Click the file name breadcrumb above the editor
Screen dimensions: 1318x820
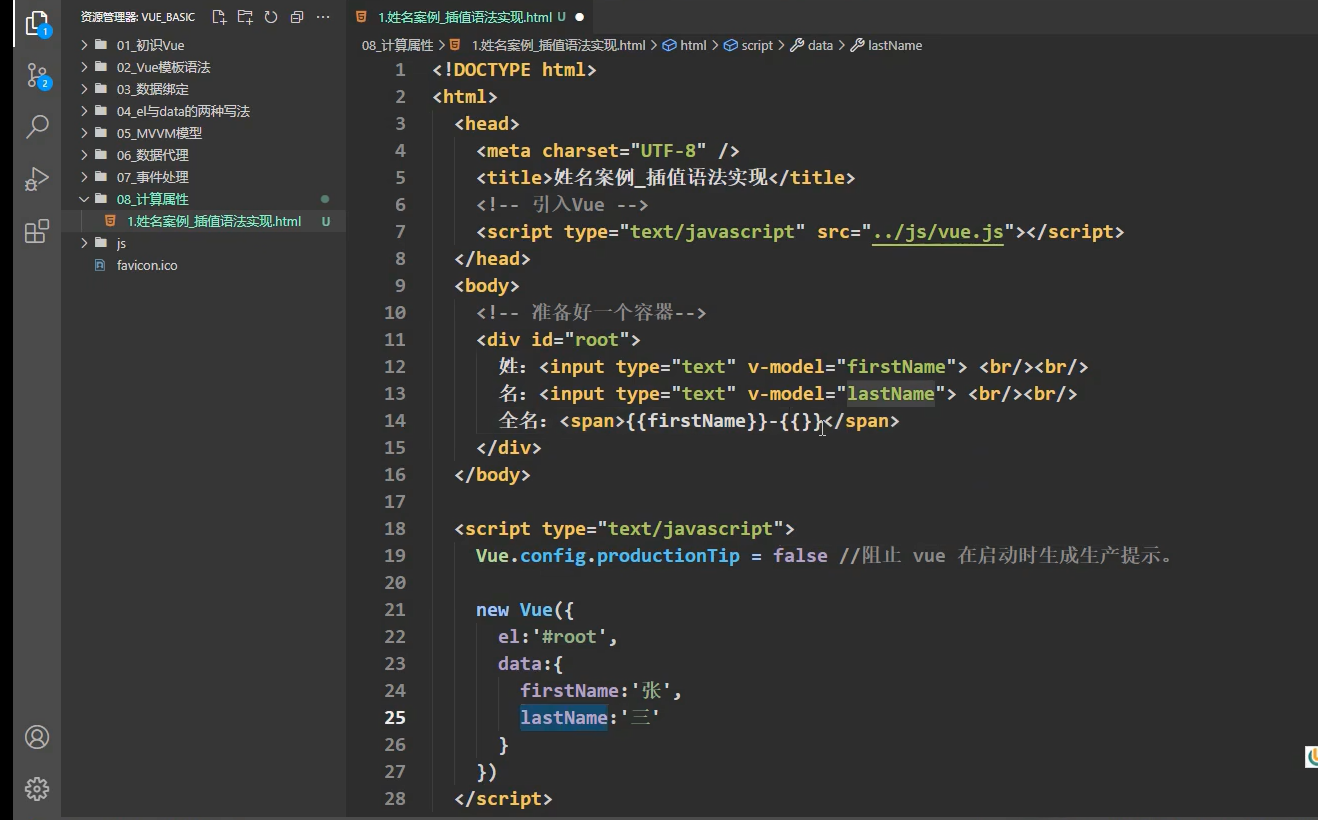pyautogui.click(x=558, y=45)
